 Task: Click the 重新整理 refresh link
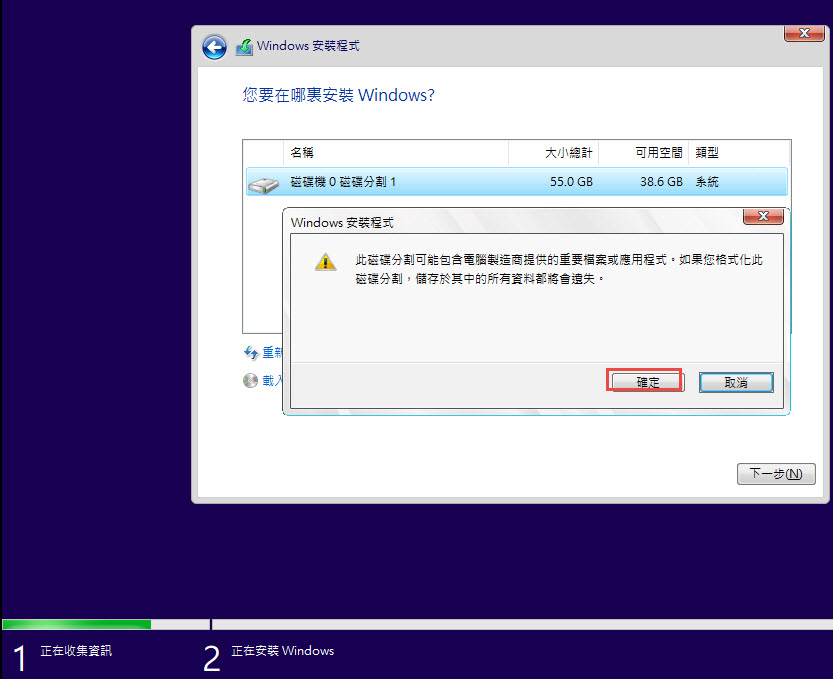tap(273, 352)
